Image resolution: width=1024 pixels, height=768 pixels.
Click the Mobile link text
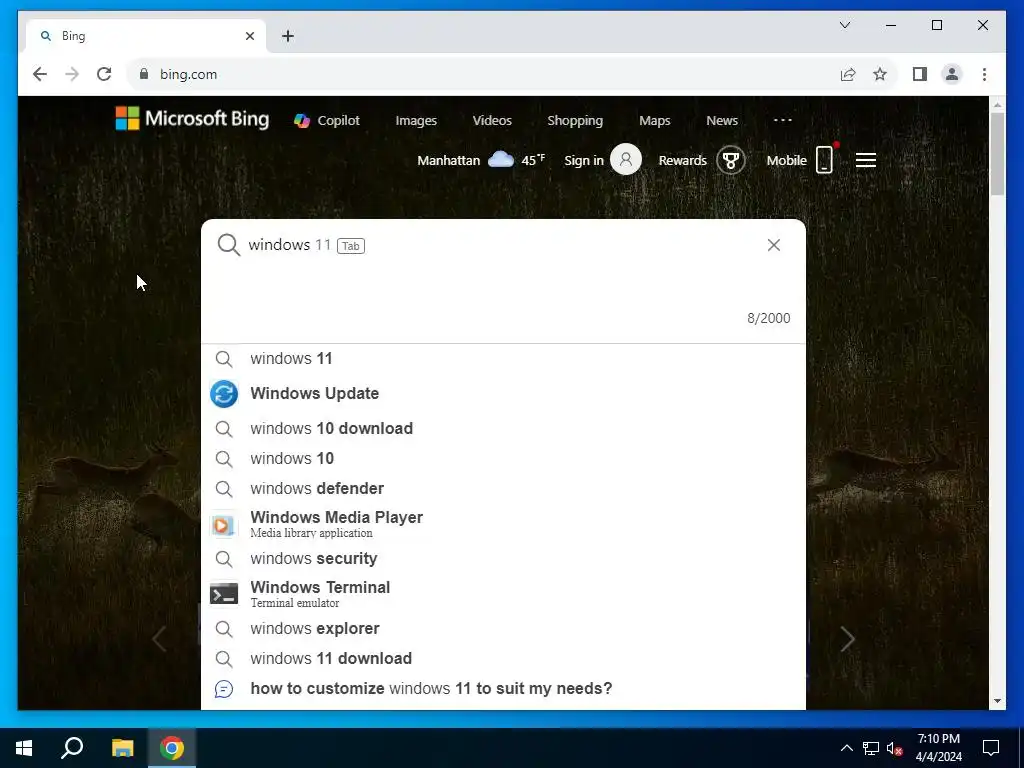[786, 160]
